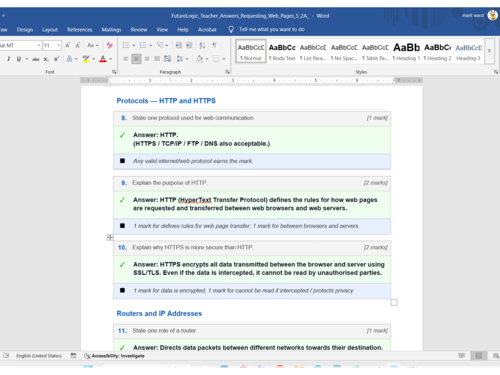500x375 pixels.
Task: Click the Protocols — HTTP and HTTPS heading
Action: coord(166,101)
